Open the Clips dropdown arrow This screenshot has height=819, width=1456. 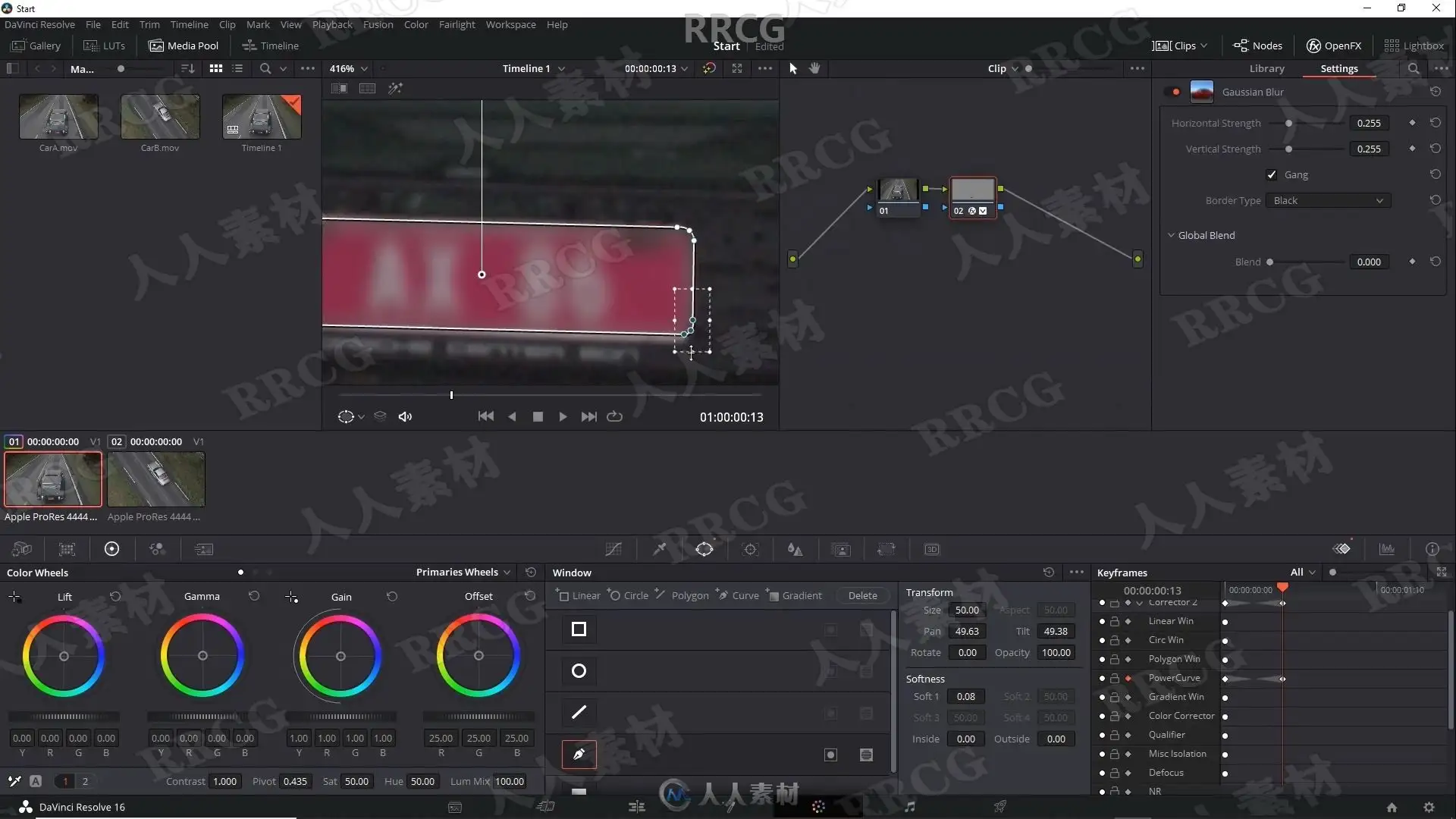coord(1203,45)
